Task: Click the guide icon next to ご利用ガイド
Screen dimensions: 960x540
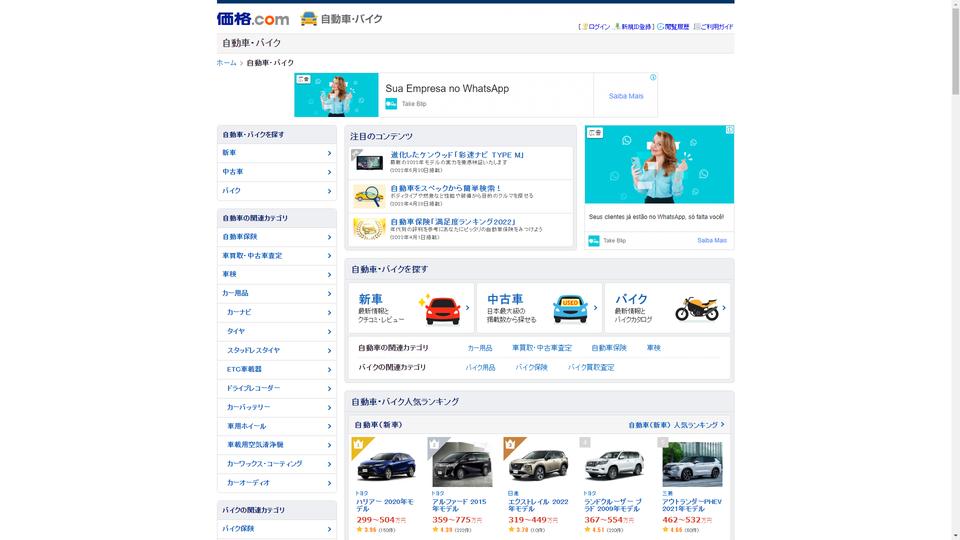Action: [697, 27]
